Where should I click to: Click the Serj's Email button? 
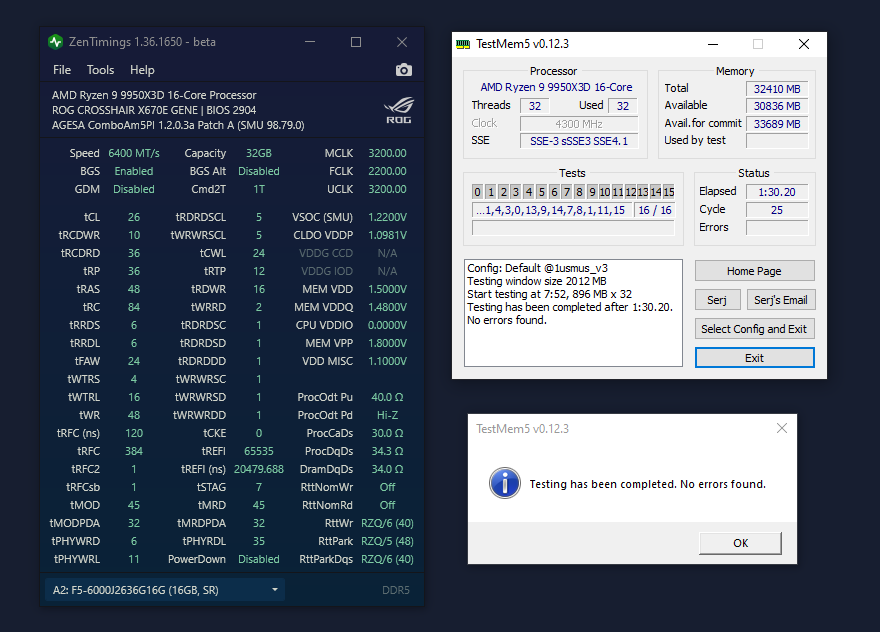780,300
